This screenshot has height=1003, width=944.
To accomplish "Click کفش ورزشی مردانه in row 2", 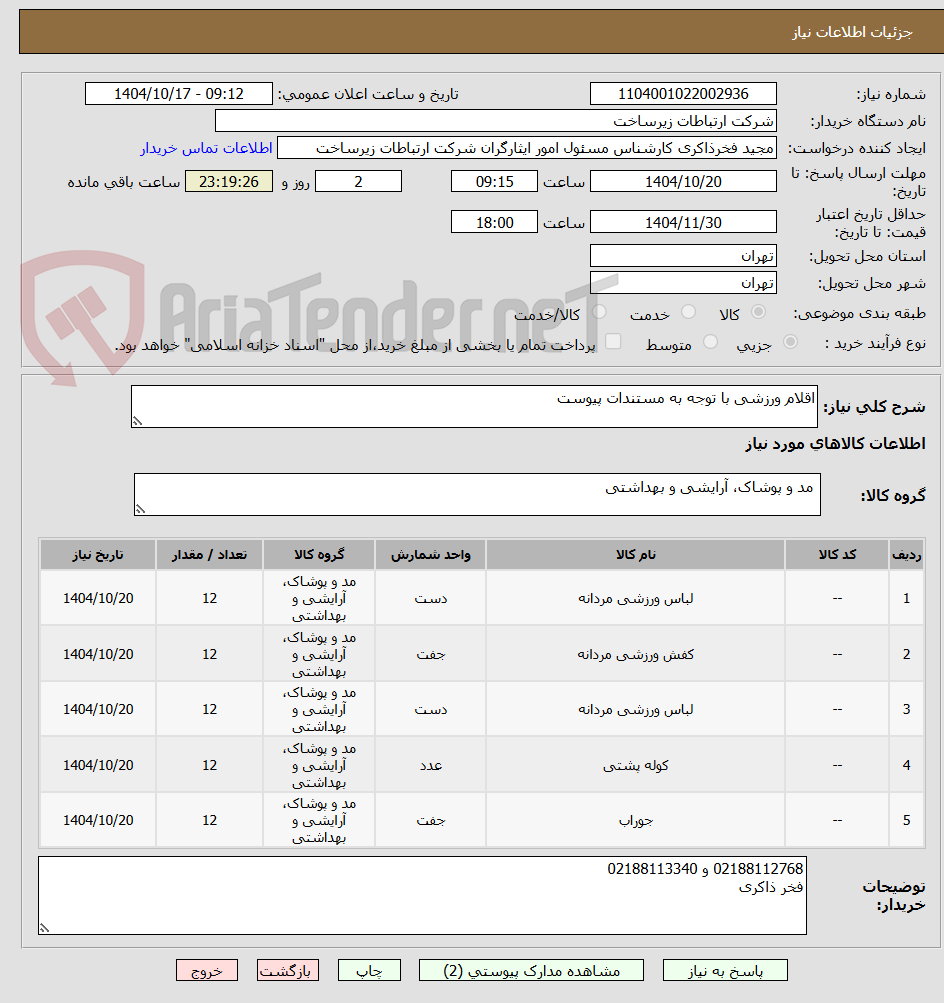I will (x=636, y=654).
